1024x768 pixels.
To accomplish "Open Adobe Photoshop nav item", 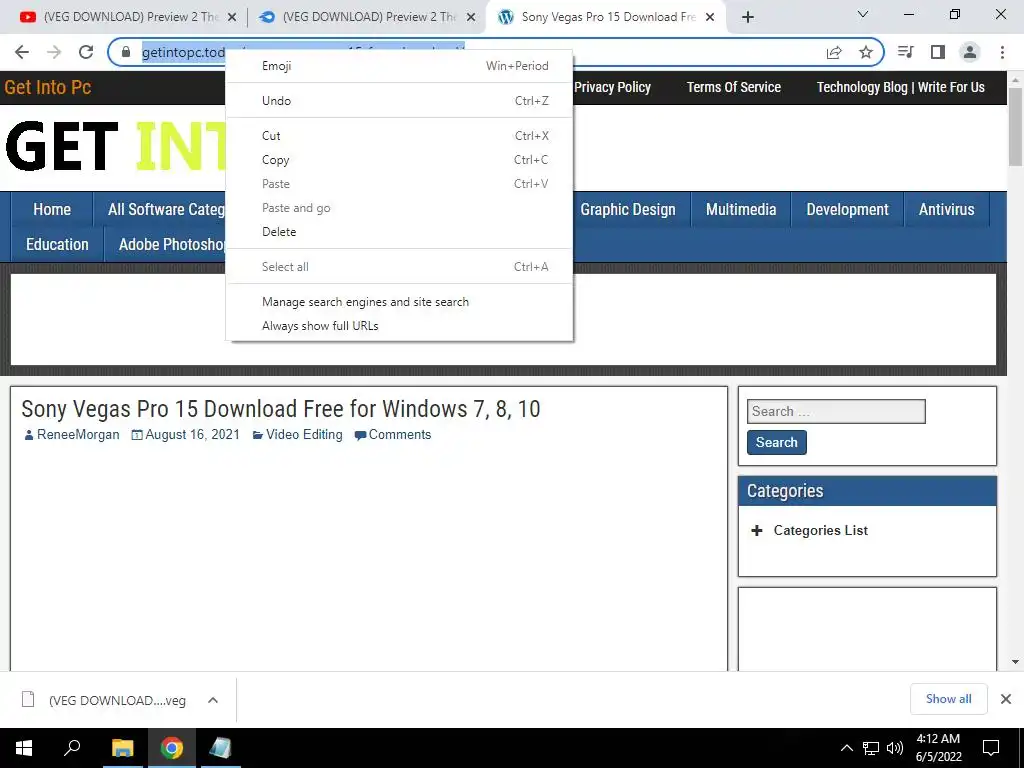I will click(x=172, y=244).
